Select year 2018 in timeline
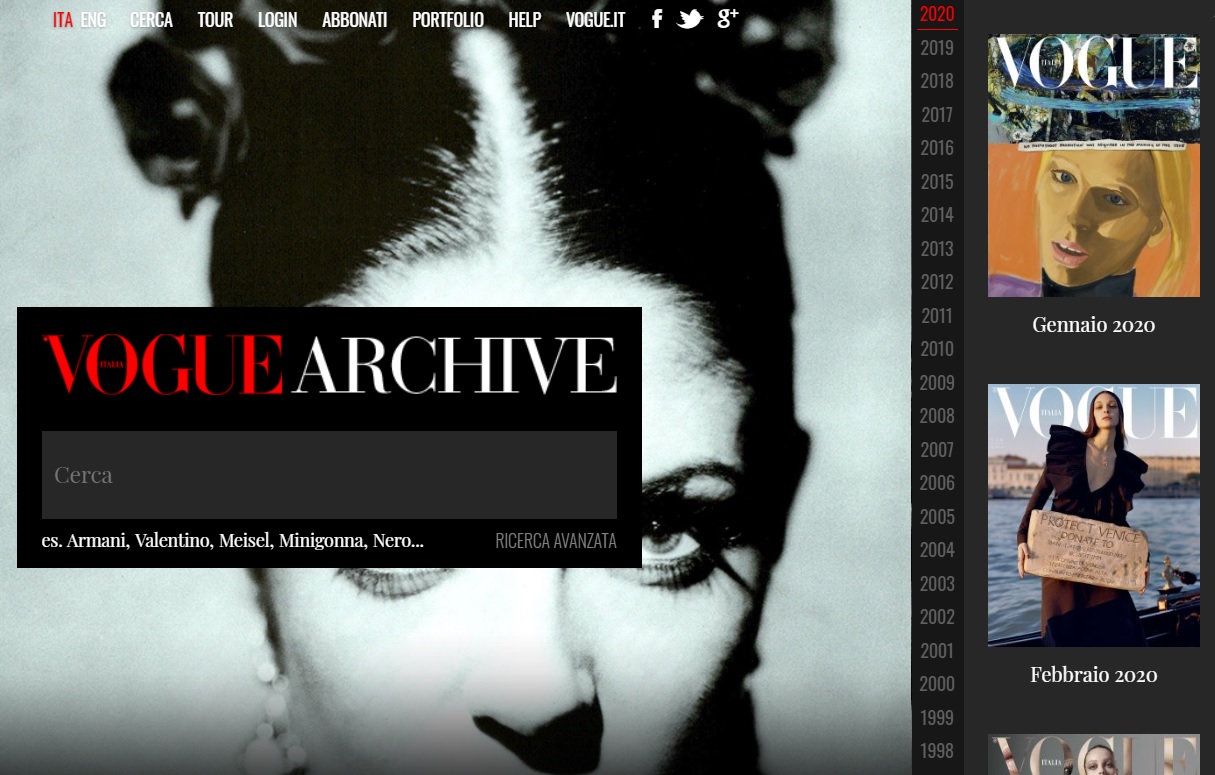The image size is (1215, 775). click(x=937, y=81)
